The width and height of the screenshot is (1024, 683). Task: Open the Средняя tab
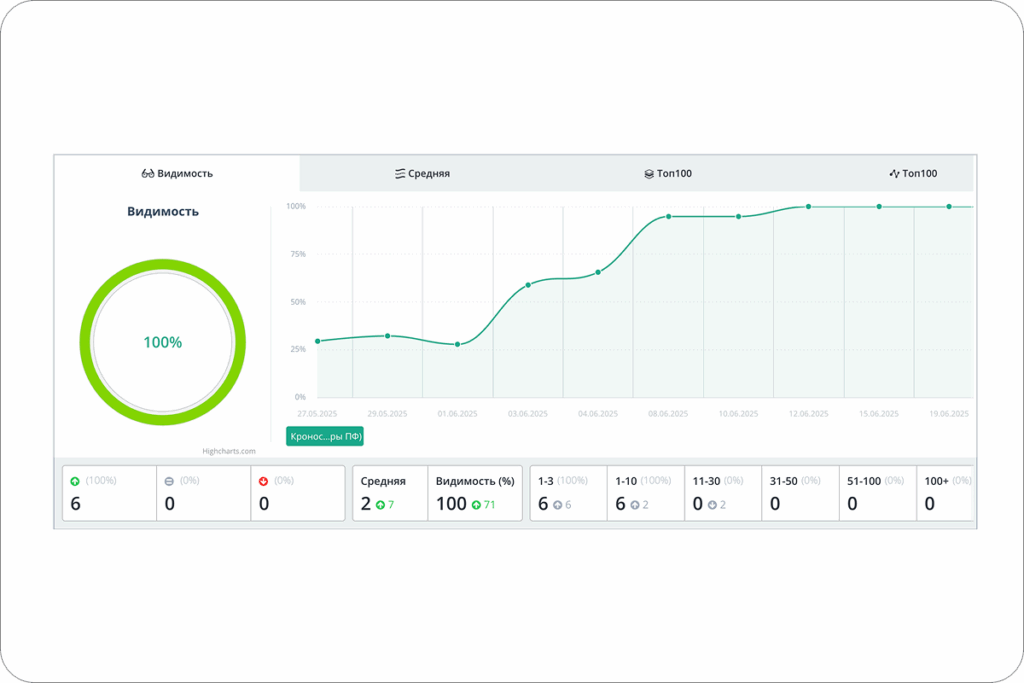[x=423, y=174]
